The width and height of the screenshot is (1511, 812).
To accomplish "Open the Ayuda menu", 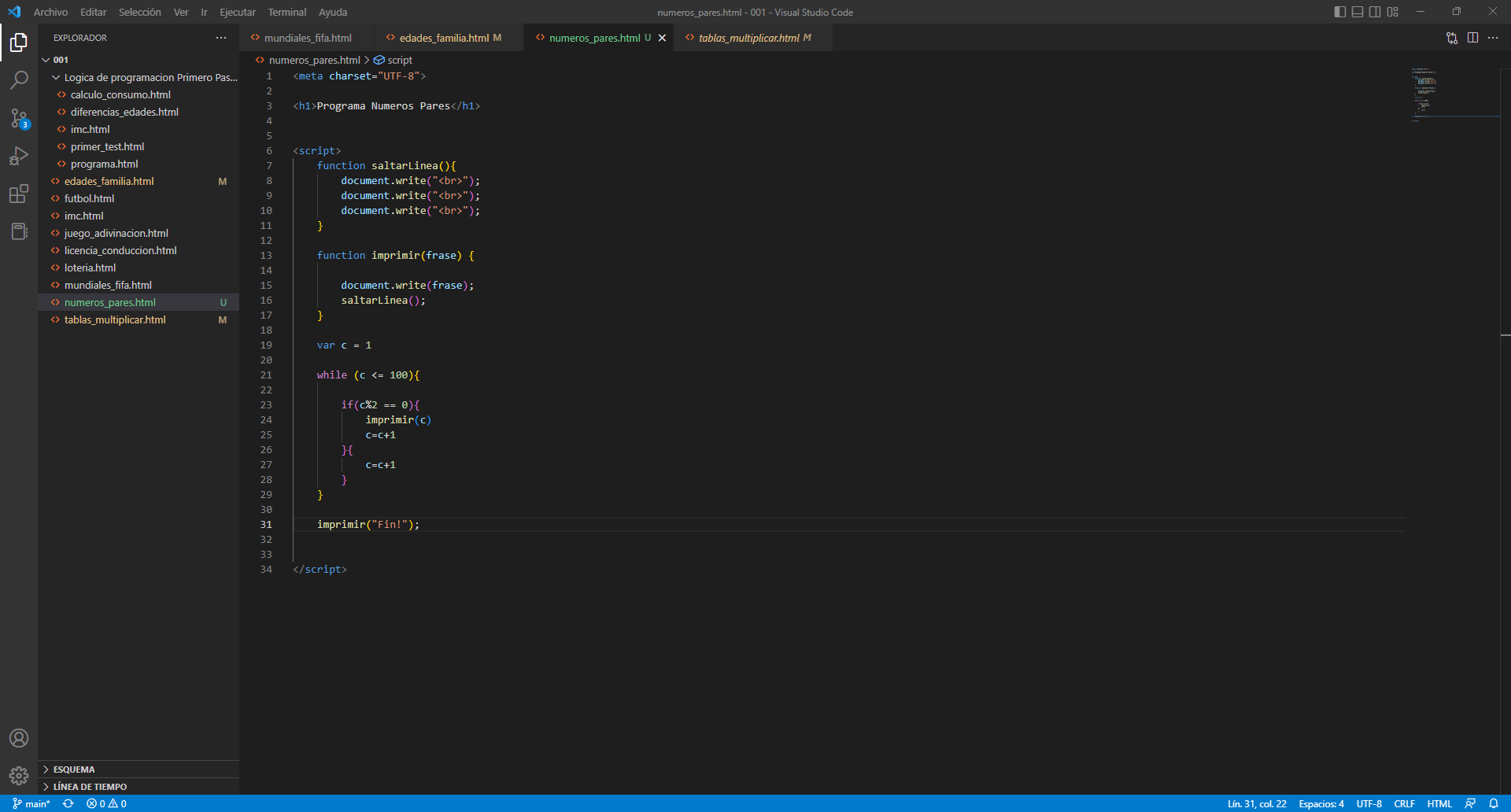I will pyautogui.click(x=333, y=12).
